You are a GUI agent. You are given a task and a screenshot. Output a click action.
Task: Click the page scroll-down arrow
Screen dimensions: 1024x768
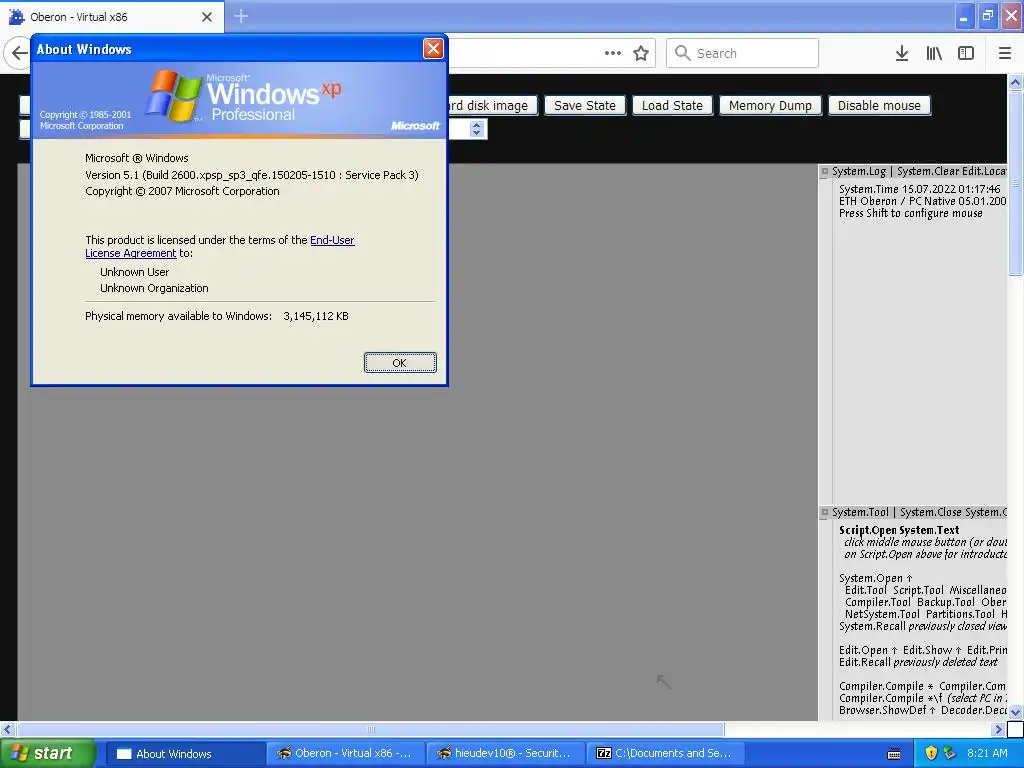(1016, 712)
